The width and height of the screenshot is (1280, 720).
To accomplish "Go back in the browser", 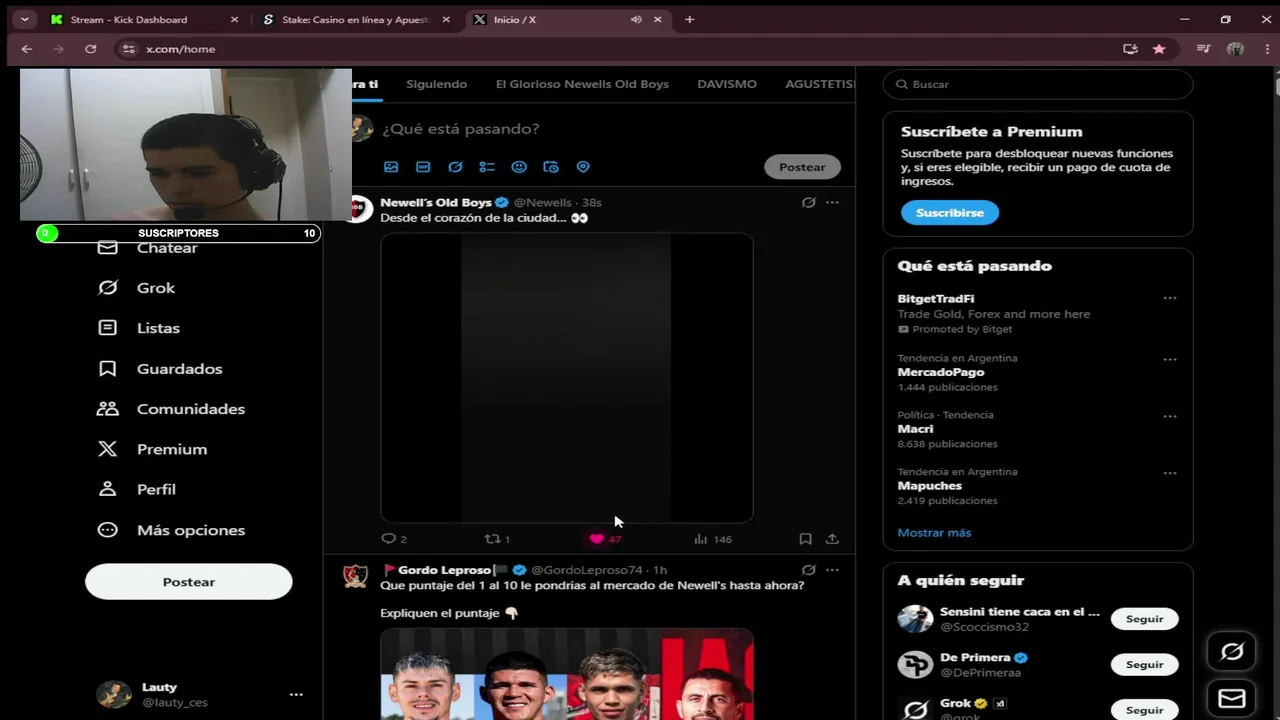I will 27,49.
